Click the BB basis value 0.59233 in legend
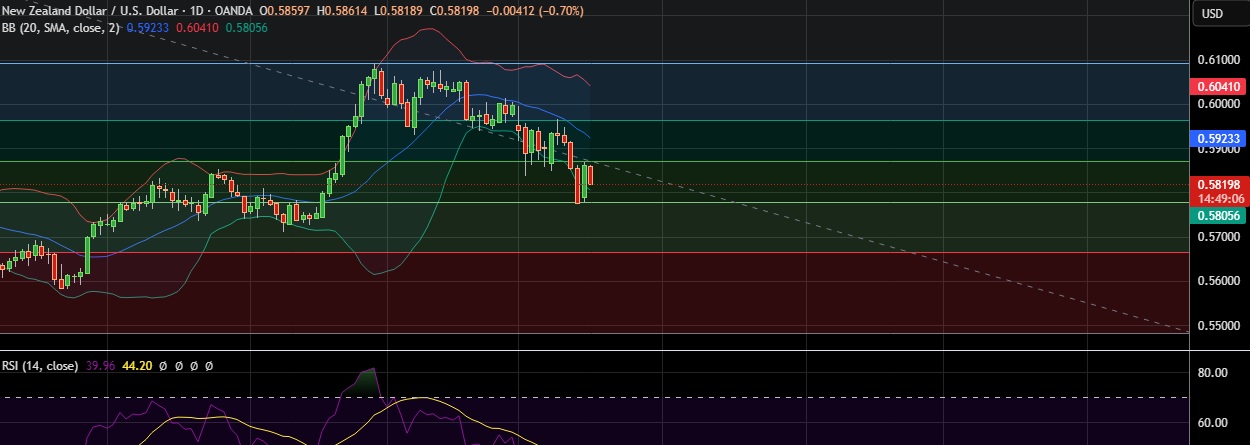 point(148,29)
